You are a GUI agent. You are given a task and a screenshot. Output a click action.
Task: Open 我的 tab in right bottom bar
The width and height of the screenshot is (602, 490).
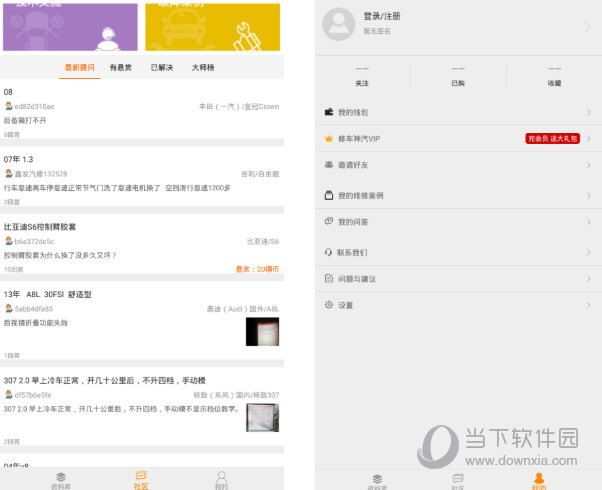coord(539,481)
